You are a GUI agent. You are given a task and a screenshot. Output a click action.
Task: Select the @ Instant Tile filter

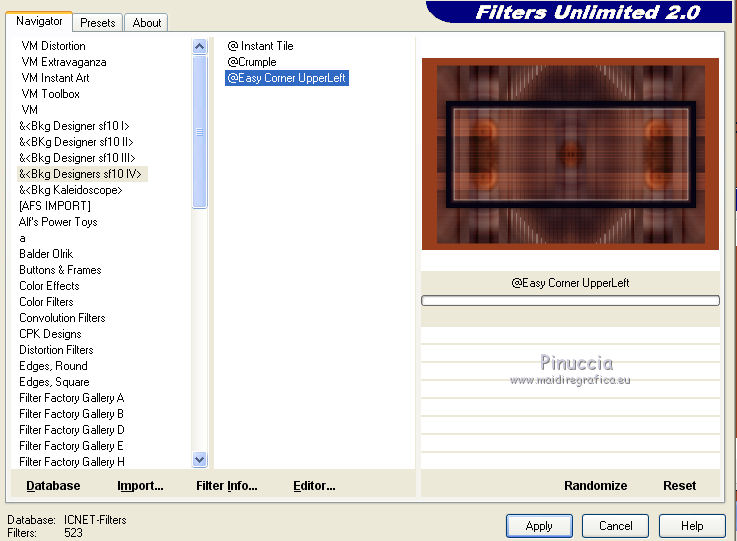[x=260, y=46]
